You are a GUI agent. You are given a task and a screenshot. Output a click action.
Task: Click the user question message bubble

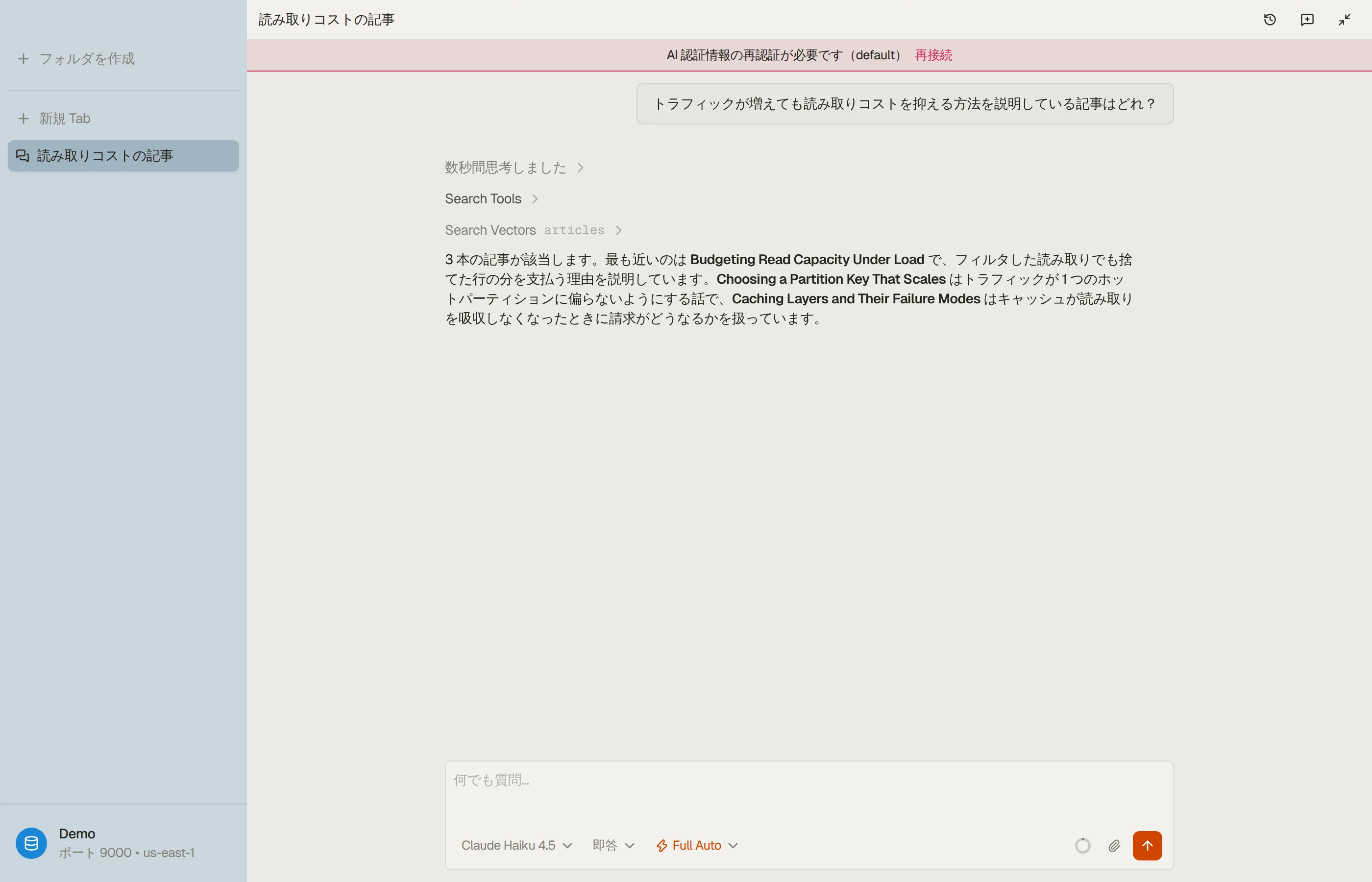pyautogui.click(x=905, y=104)
